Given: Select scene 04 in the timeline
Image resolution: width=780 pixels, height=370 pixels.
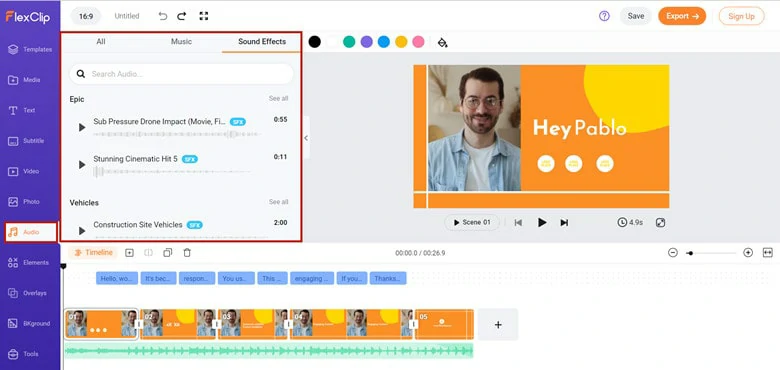Looking at the screenshot, I should pos(352,324).
